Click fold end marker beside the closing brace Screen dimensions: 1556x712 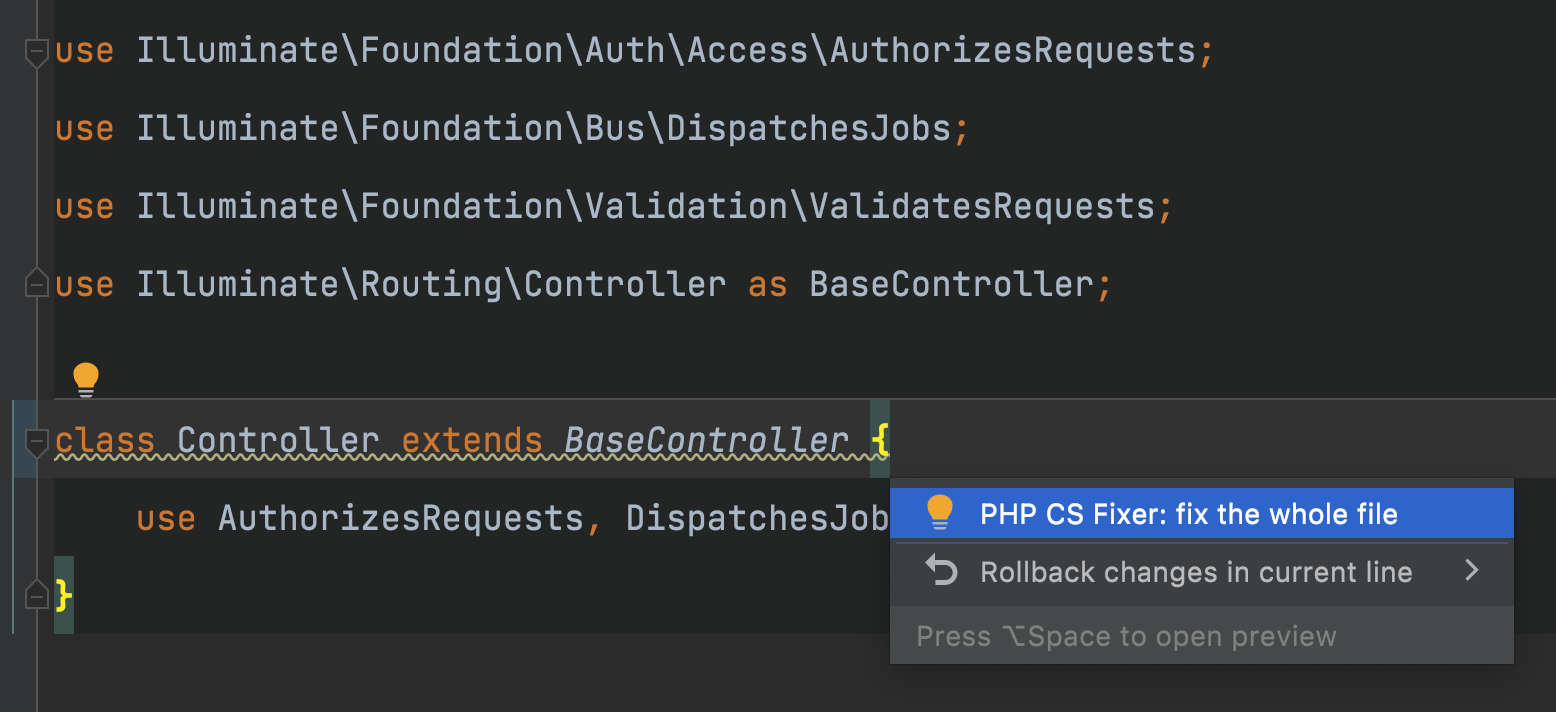point(37,596)
